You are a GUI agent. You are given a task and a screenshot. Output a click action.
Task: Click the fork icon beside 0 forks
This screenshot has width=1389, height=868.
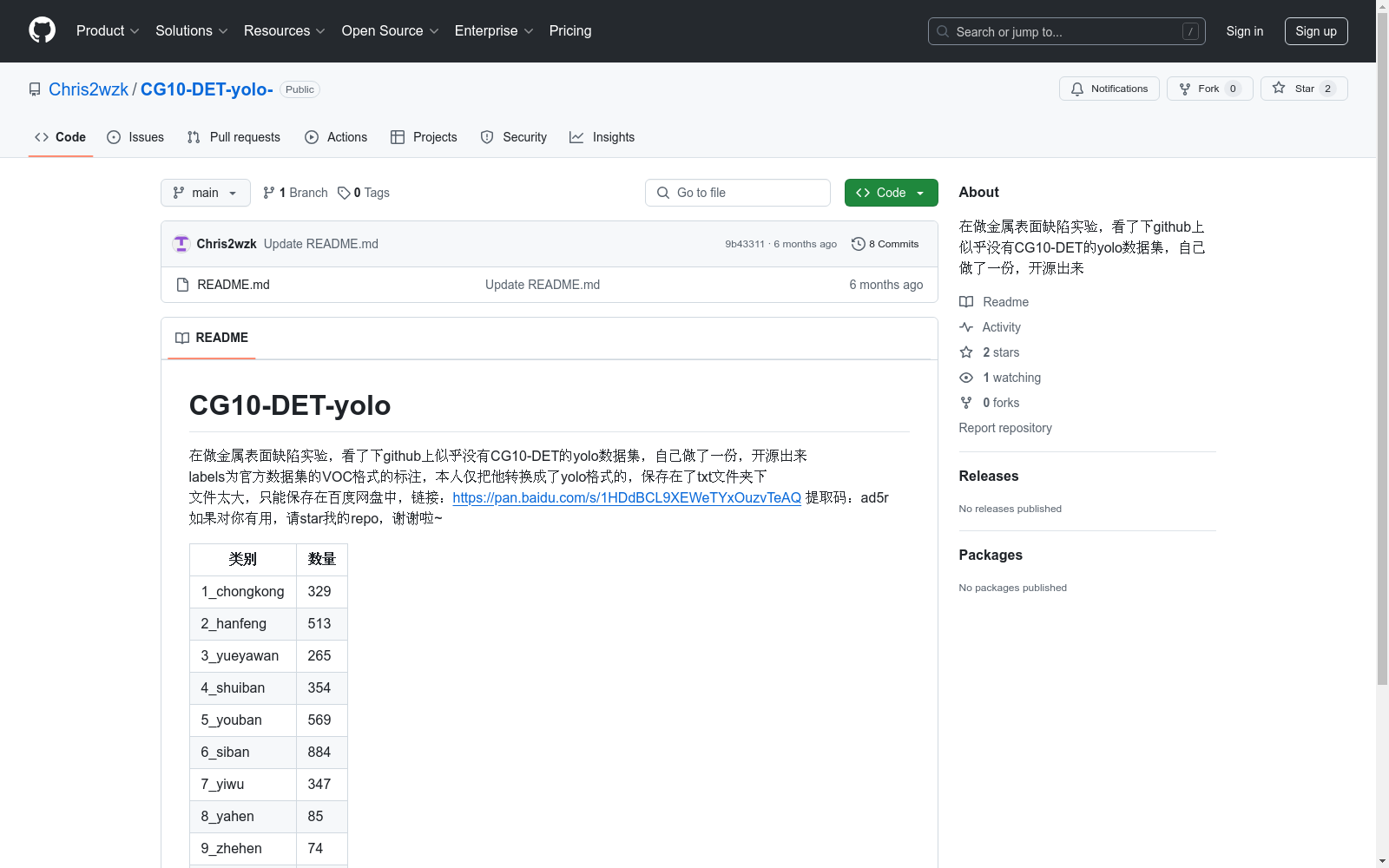[x=966, y=403]
